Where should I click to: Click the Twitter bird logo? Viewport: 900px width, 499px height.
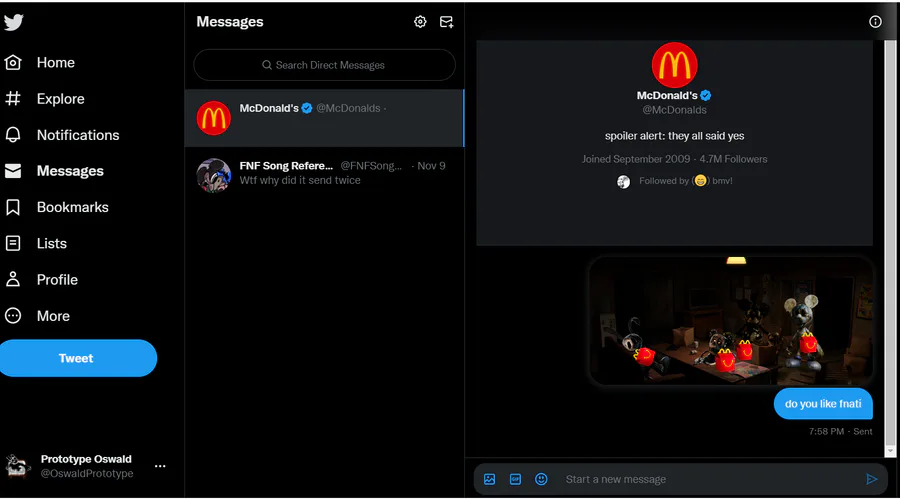coord(13,22)
